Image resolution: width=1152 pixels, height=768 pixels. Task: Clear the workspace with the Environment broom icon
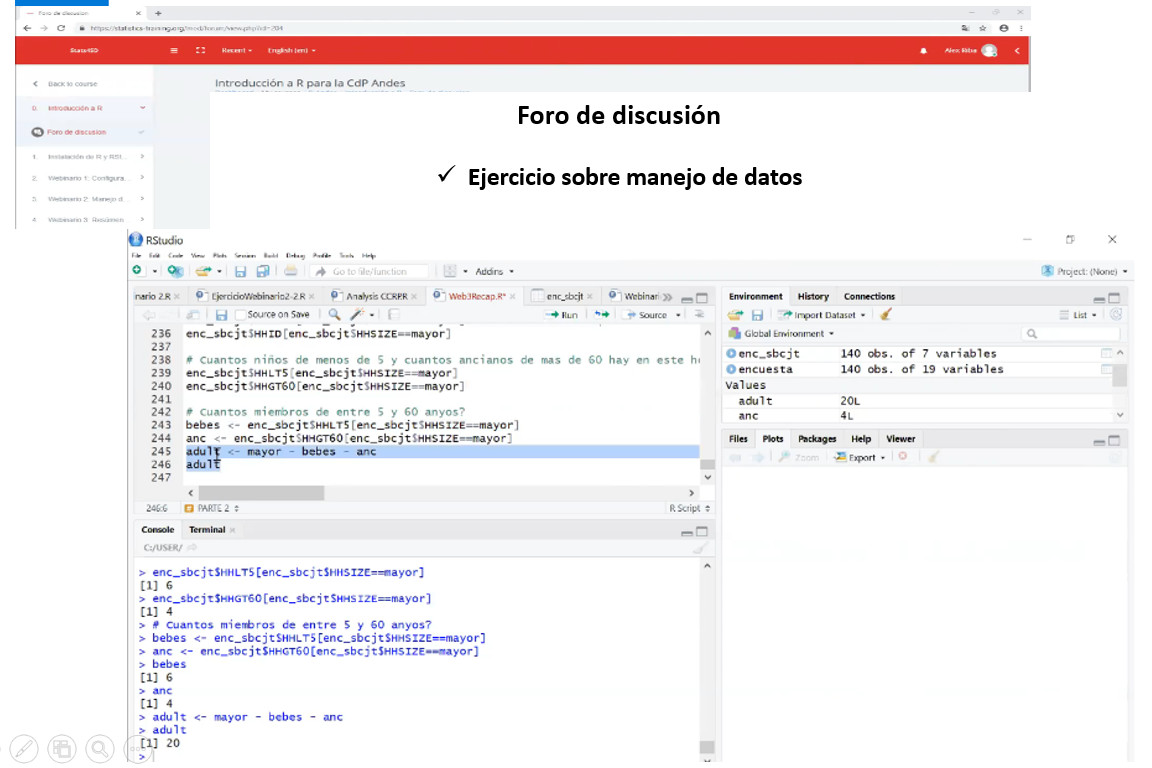[886, 315]
